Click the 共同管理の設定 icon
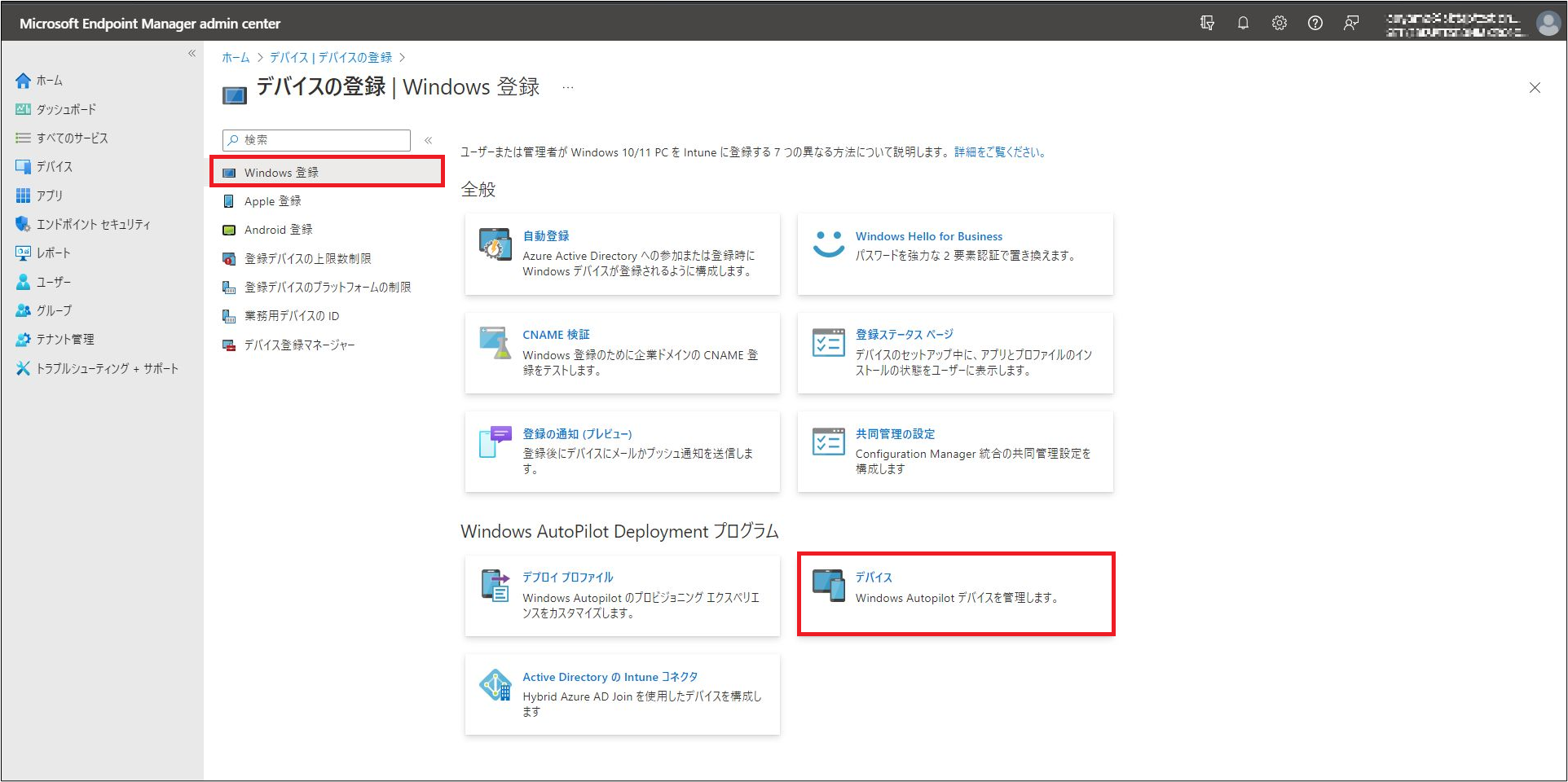1568x782 pixels. [828, 442]
